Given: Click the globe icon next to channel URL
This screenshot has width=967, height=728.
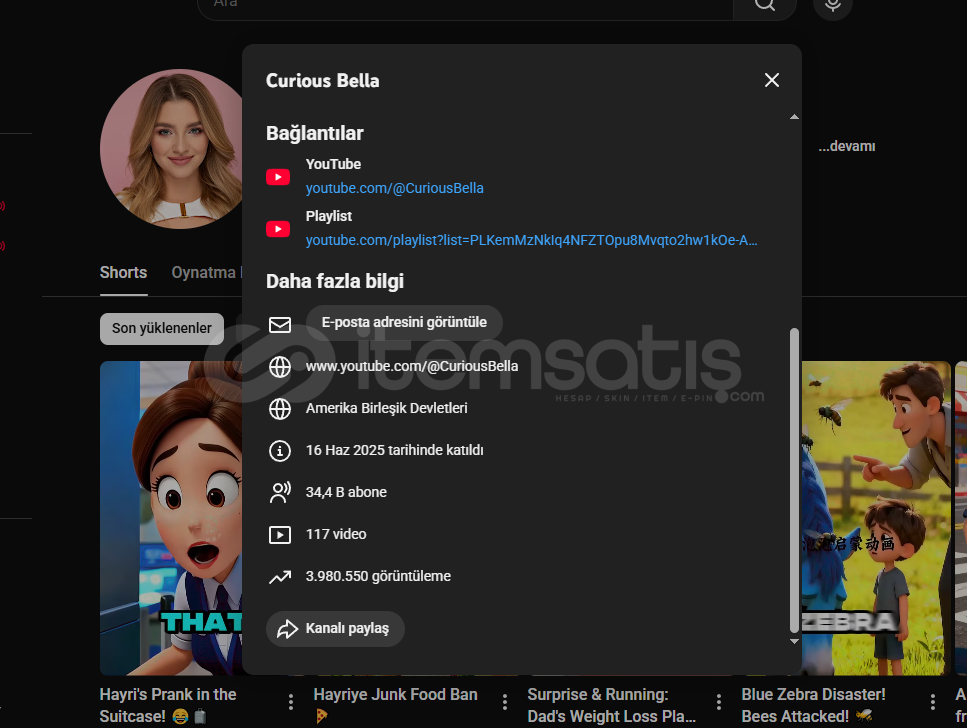Looking at the screenshot, I should pyautogui.click(x=280, y=367).
